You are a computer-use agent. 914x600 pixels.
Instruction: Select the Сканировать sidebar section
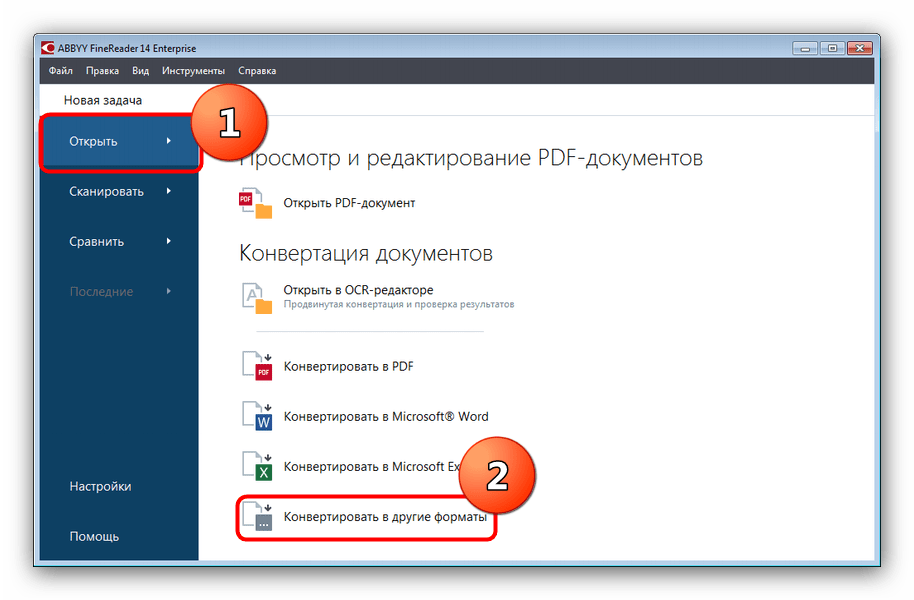point(119,191)
